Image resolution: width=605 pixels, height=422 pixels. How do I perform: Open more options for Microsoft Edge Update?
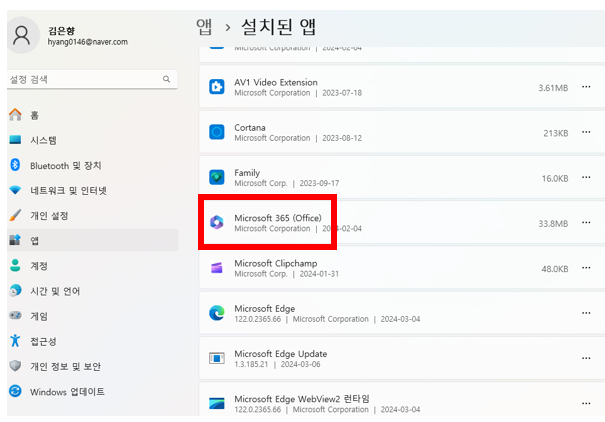586,358
